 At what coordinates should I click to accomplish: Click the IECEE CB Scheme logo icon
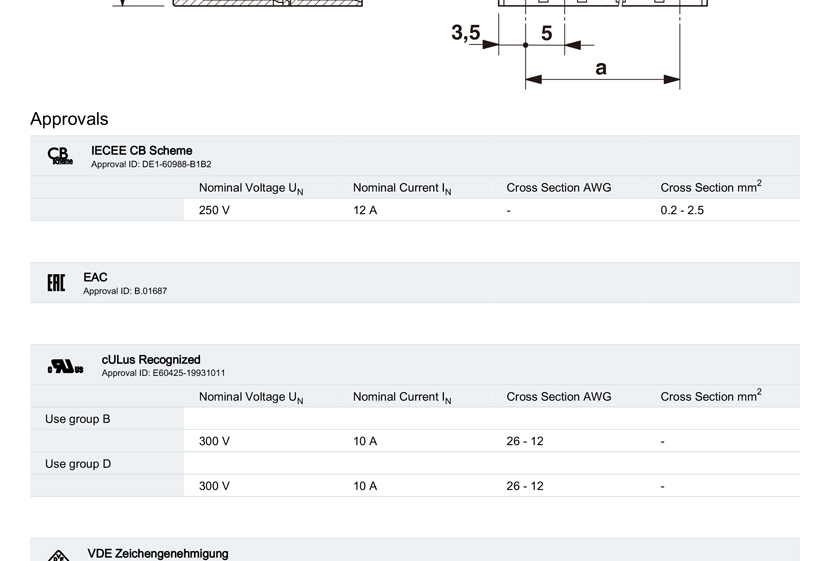tap(60, 156)
